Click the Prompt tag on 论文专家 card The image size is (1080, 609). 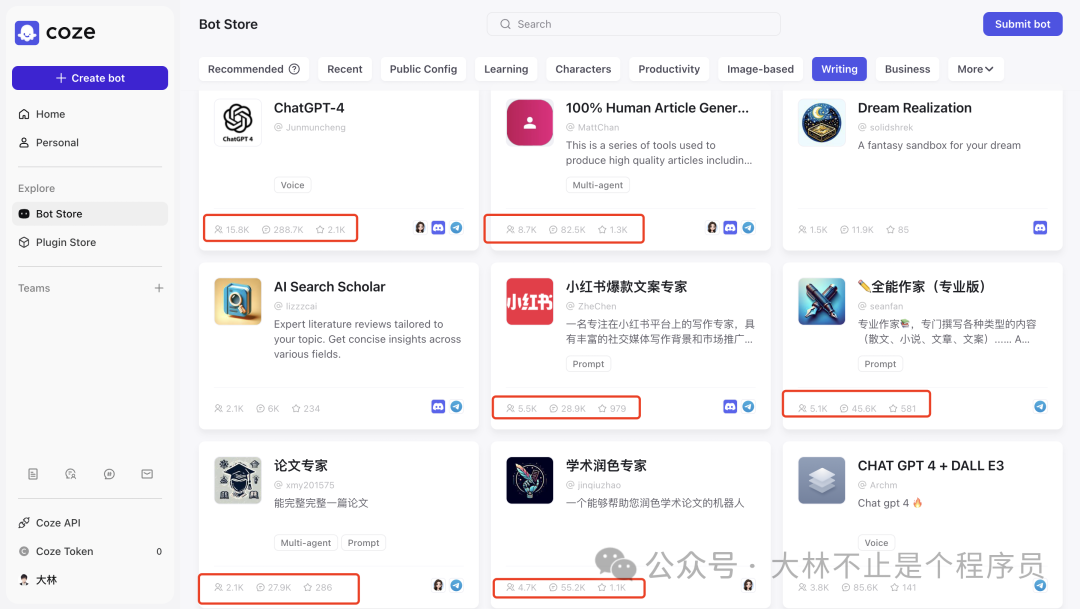[364, 543]
